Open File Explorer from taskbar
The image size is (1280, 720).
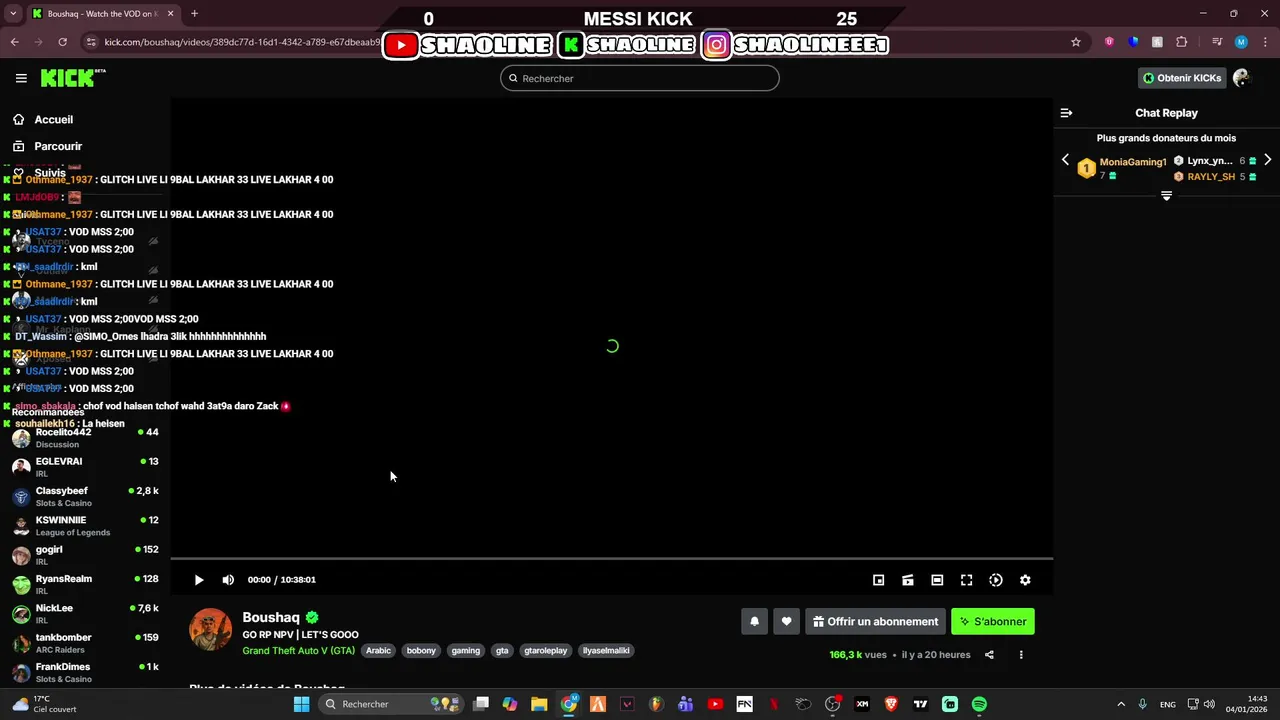coord(539,704)
